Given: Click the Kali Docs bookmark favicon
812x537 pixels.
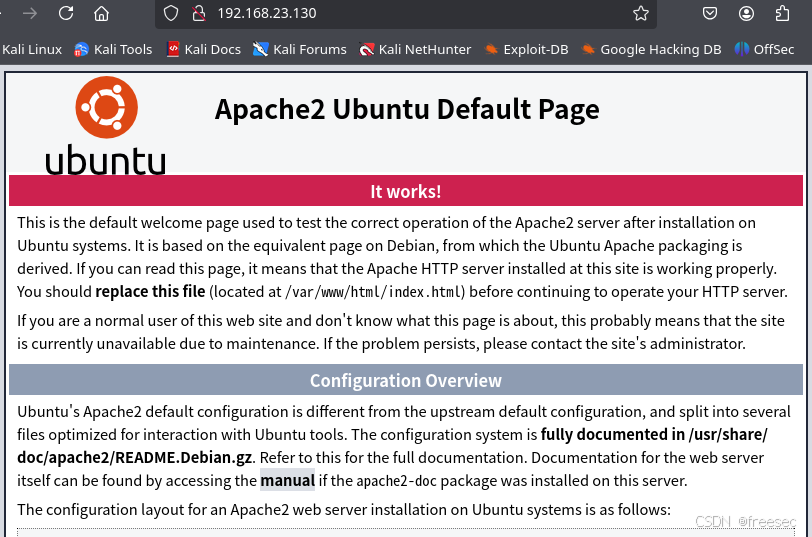Looking at the screenshot, I should [173, 50].
